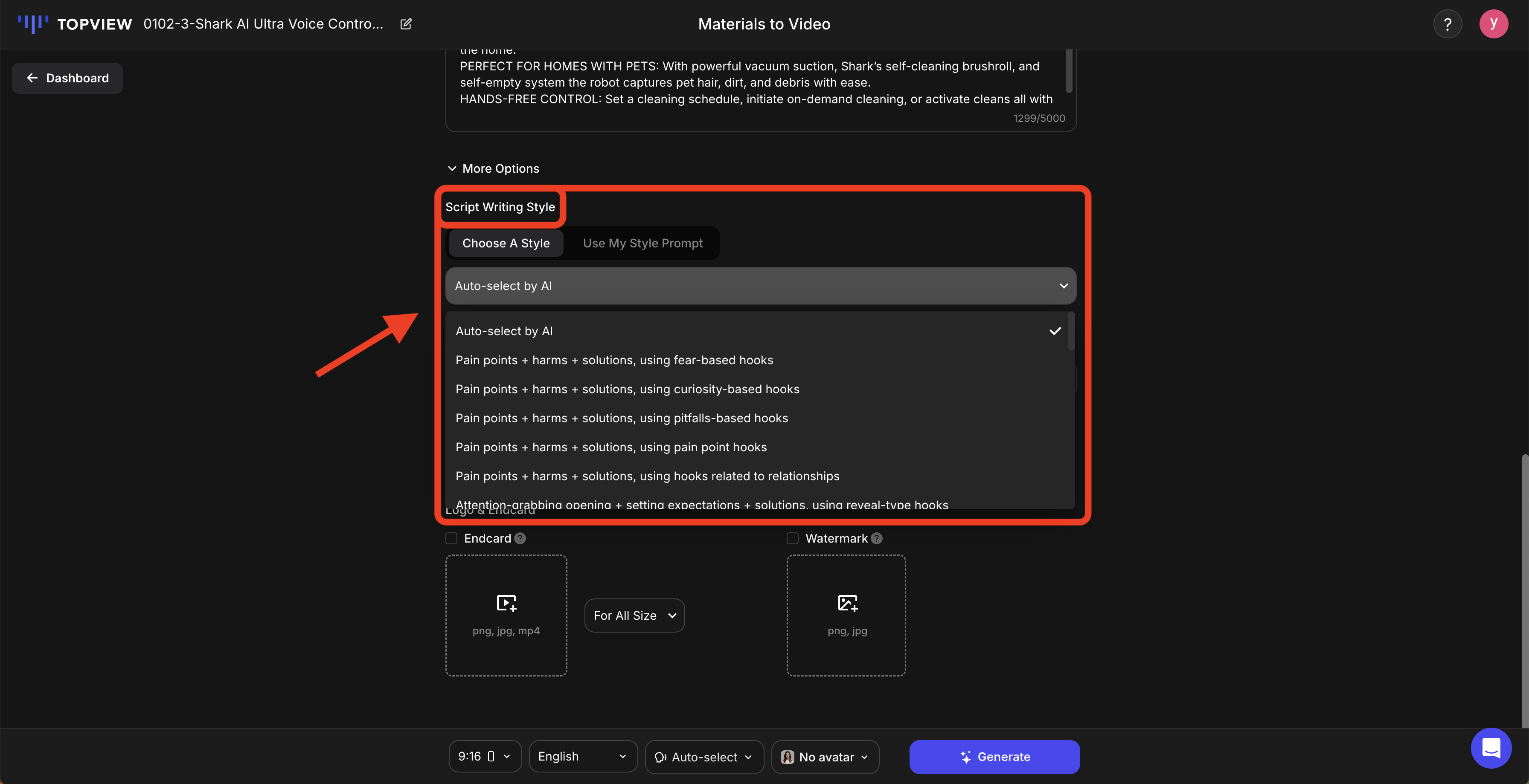Open the English language dropdown
Viewport: 1529px width, 784px height.
pos(583,757)
